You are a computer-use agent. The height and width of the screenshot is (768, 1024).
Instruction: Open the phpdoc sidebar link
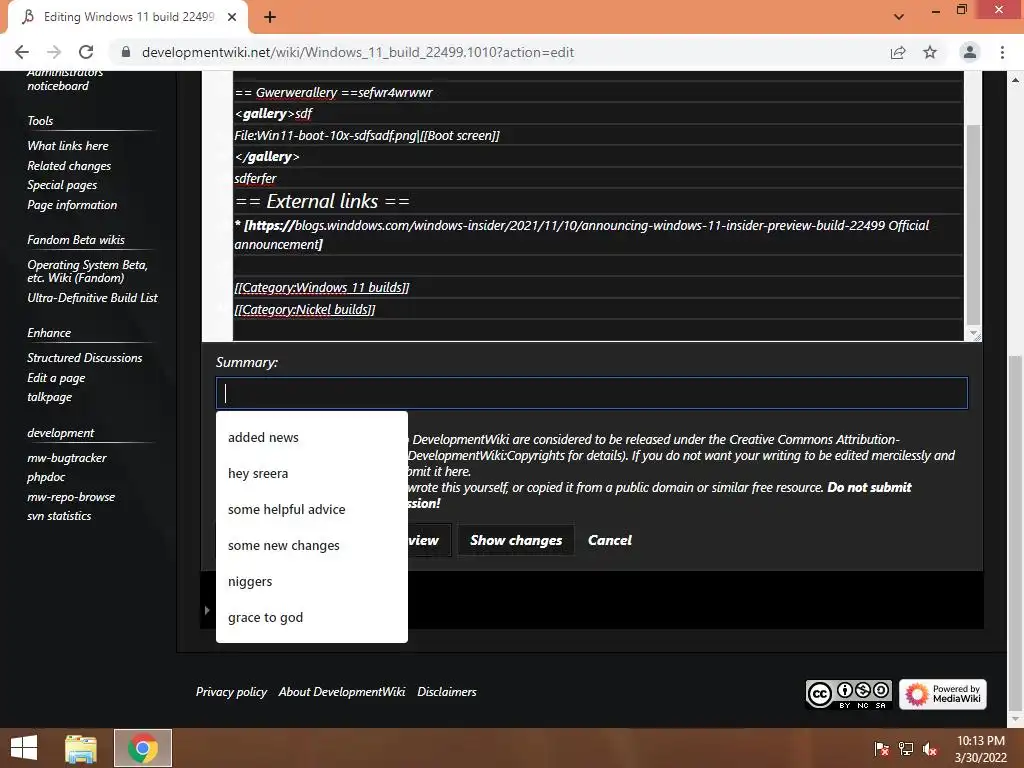(x=46, y=477)
